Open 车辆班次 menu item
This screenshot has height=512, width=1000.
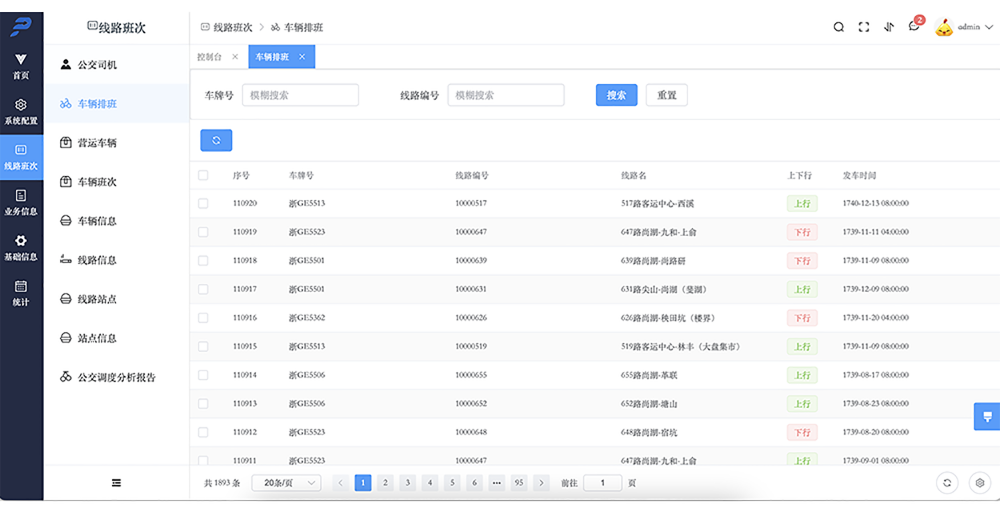(x=117, y=182)
